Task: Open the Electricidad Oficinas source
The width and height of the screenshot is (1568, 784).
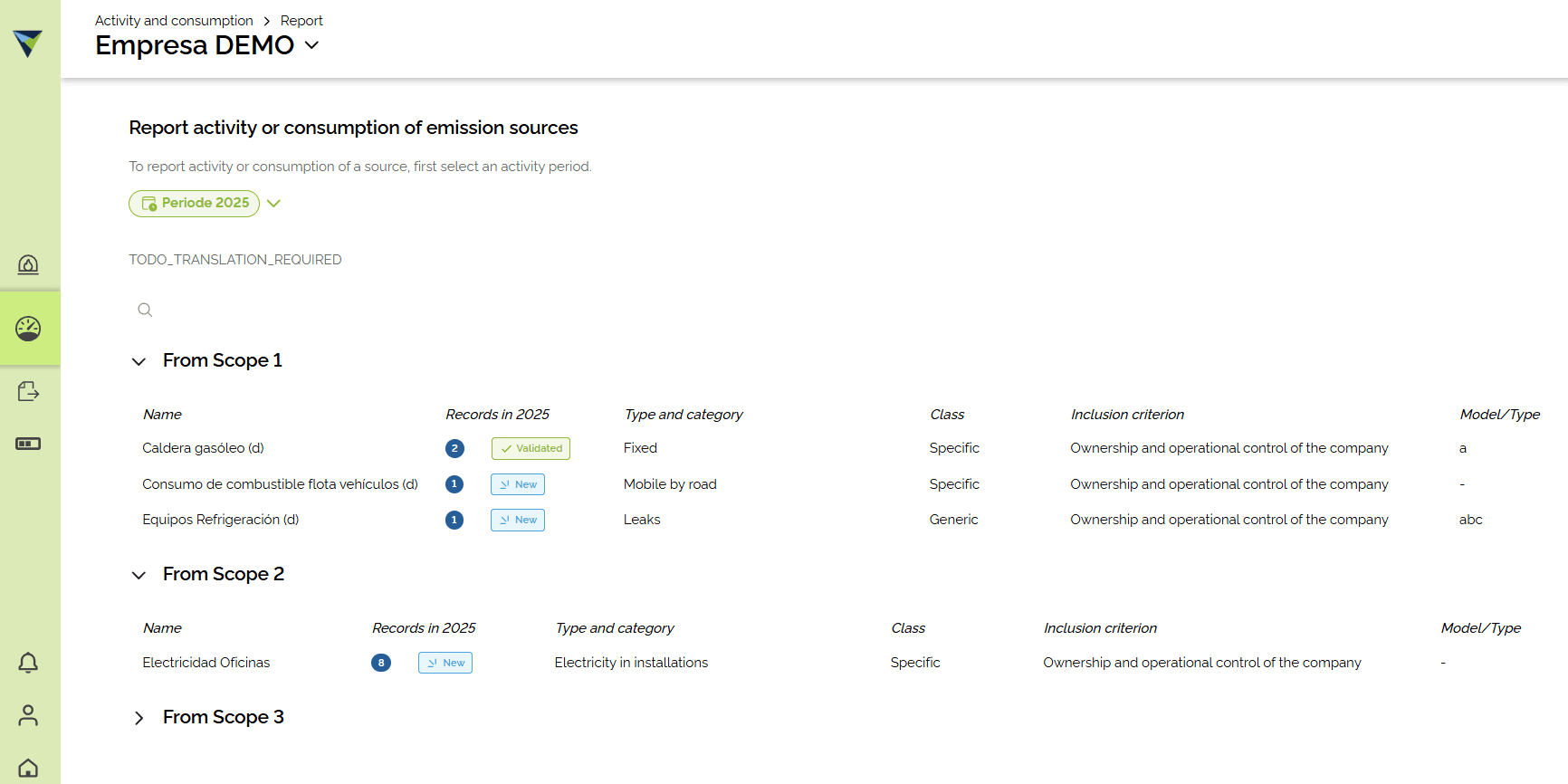Action: coord(206,663)
